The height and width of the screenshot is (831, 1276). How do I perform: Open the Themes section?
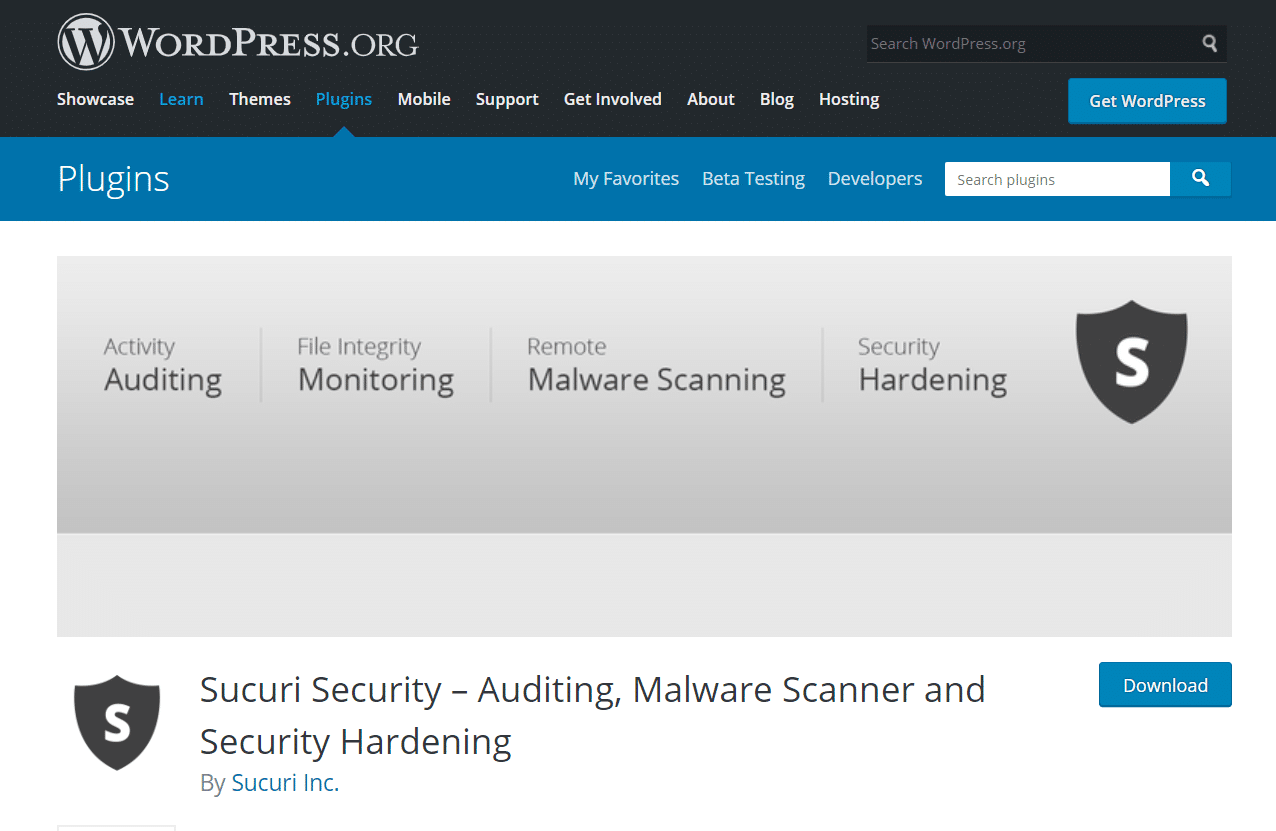[x=259, y=99]
